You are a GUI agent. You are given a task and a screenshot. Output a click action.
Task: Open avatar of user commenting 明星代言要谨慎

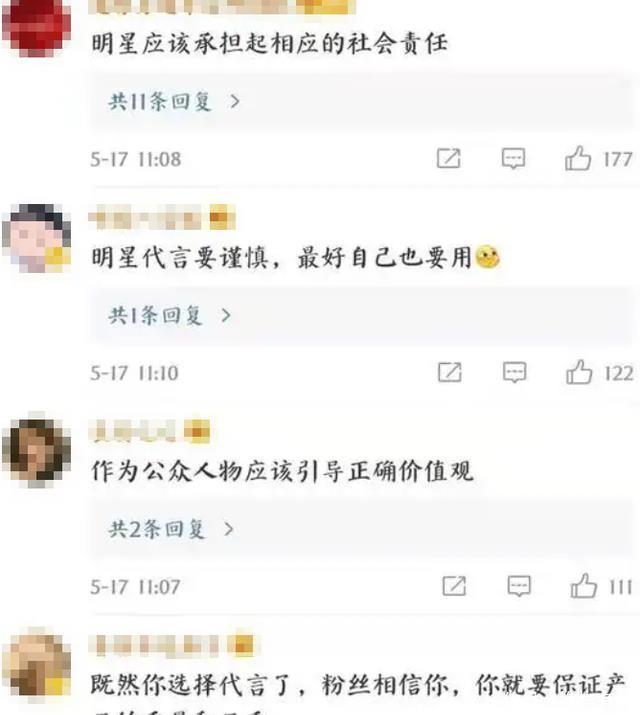click(x=36, y=238)
